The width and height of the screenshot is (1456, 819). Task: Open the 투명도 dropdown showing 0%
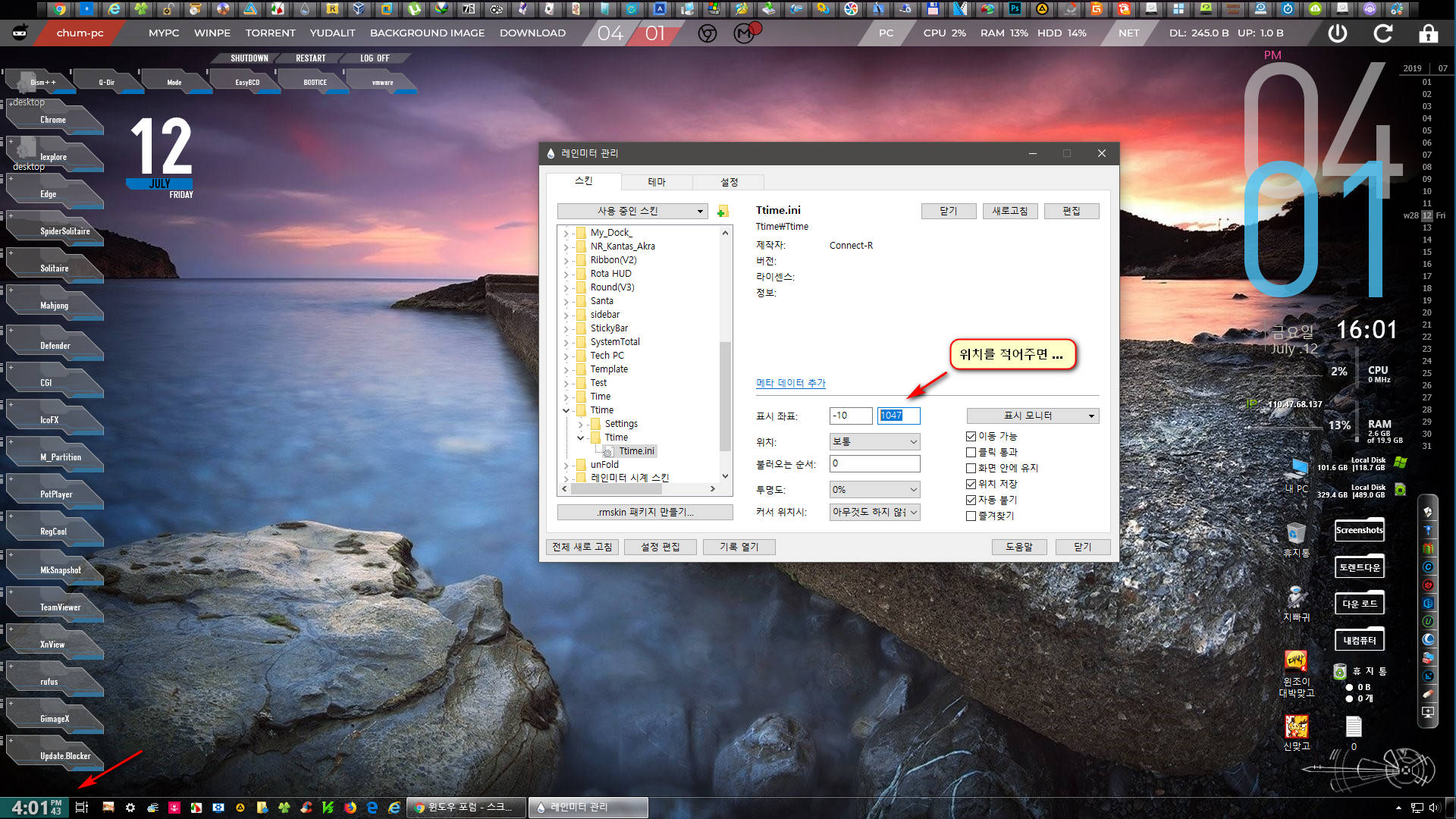pos(874,490)
